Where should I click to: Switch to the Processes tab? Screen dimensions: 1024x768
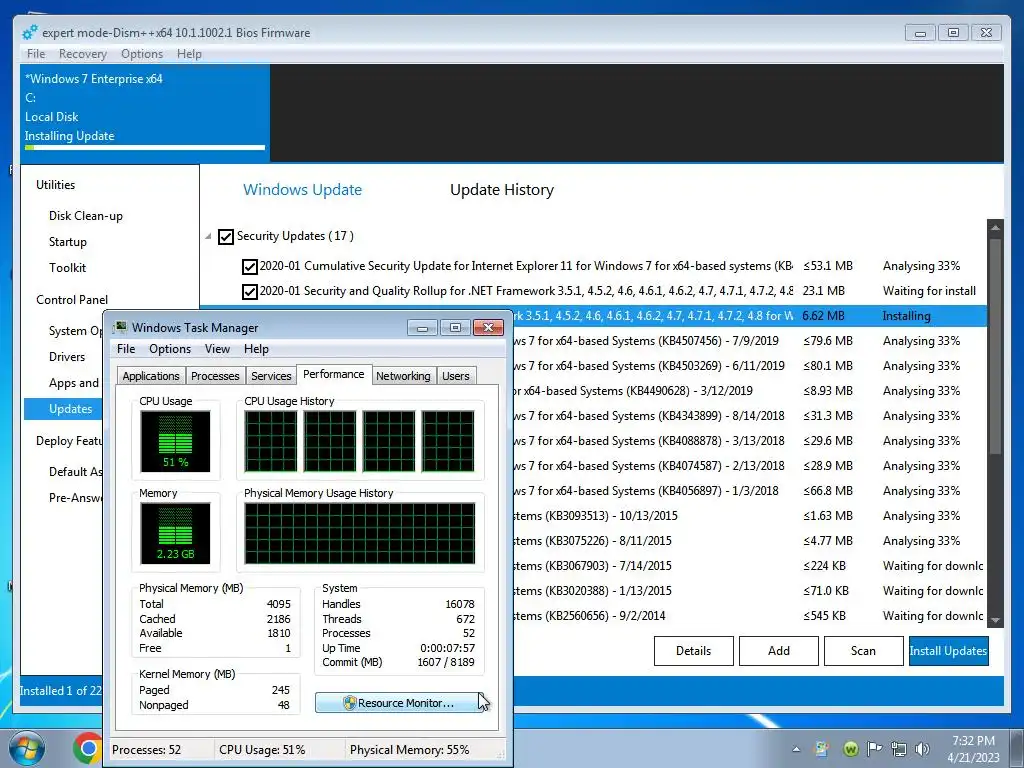tap(215, 376)
